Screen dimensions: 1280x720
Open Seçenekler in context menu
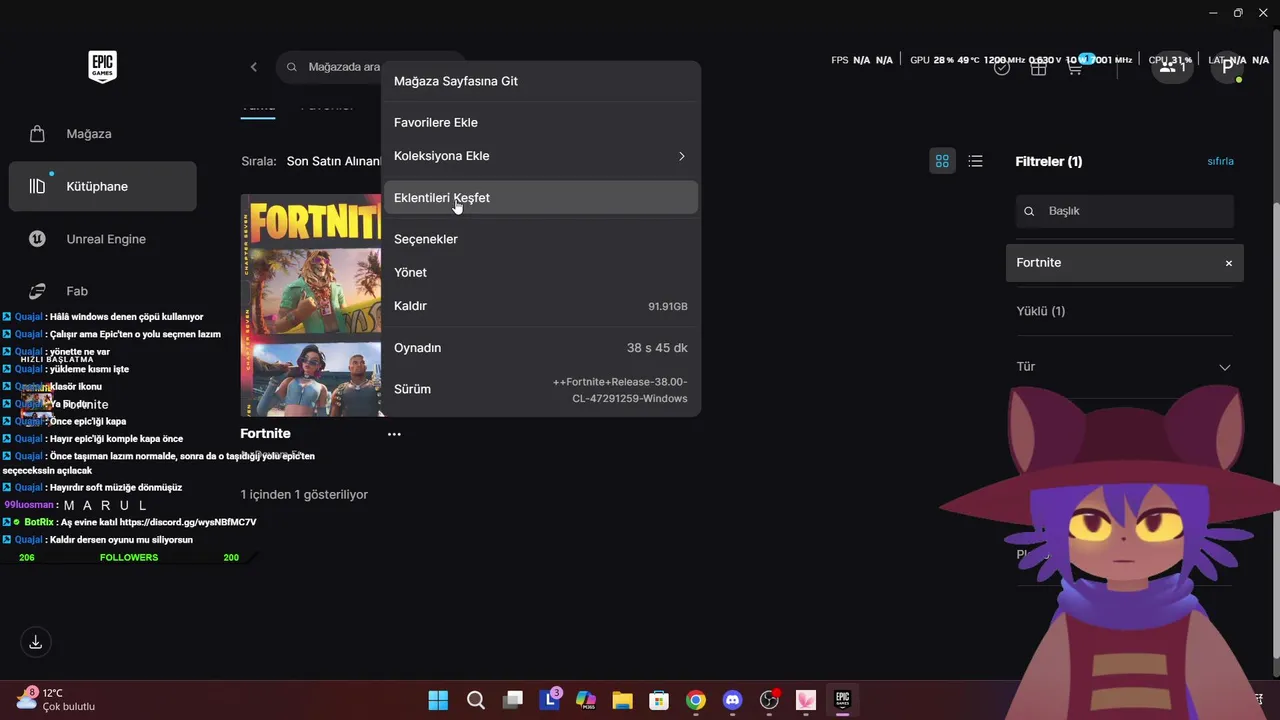click(541, 239)
